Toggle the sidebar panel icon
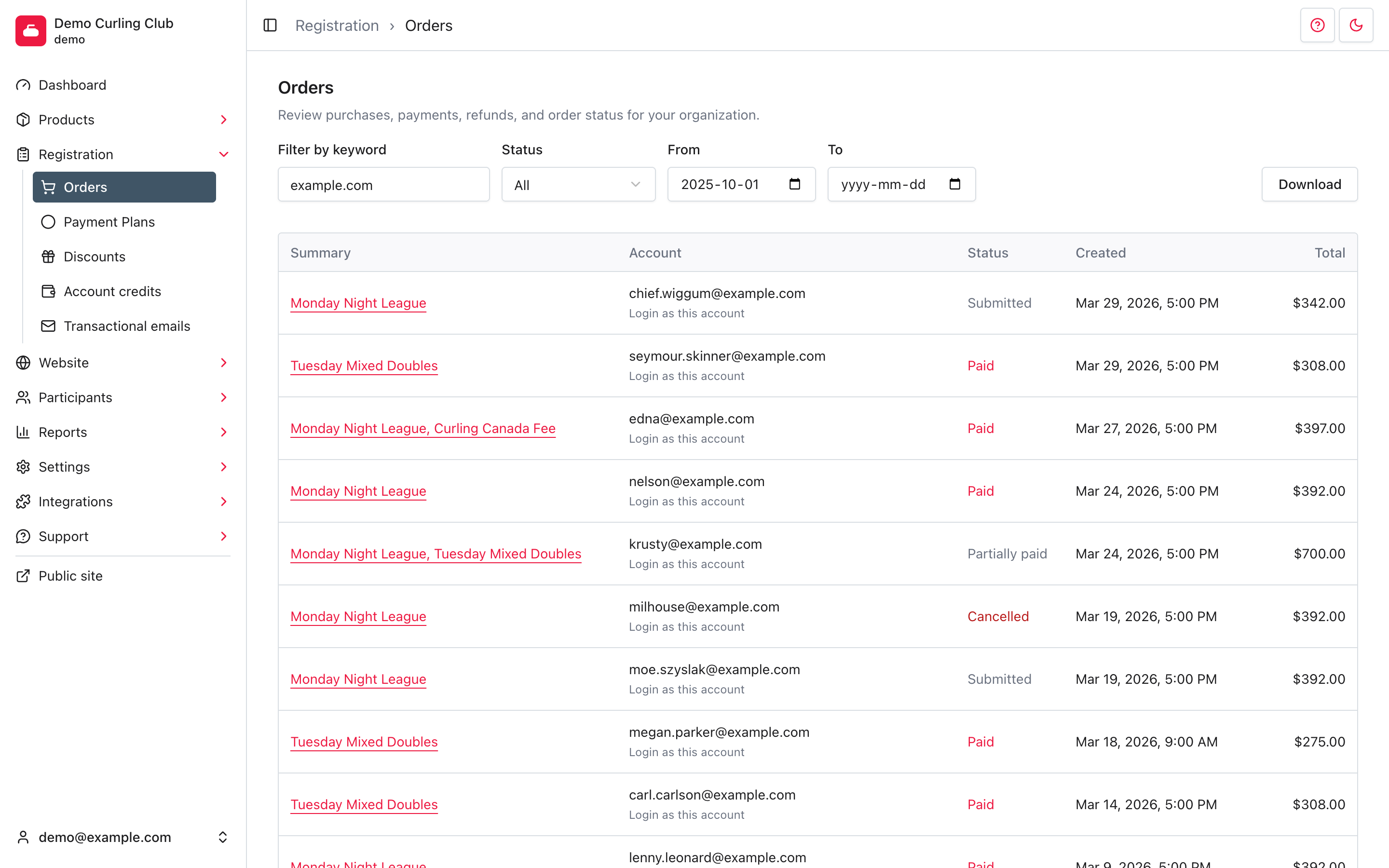 [x=270, y=25]
